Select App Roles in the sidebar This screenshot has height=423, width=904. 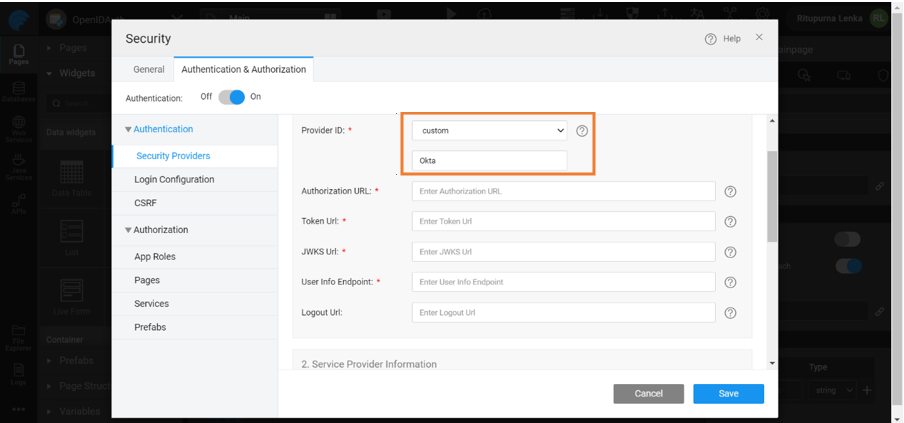click(x=155, y=257)
